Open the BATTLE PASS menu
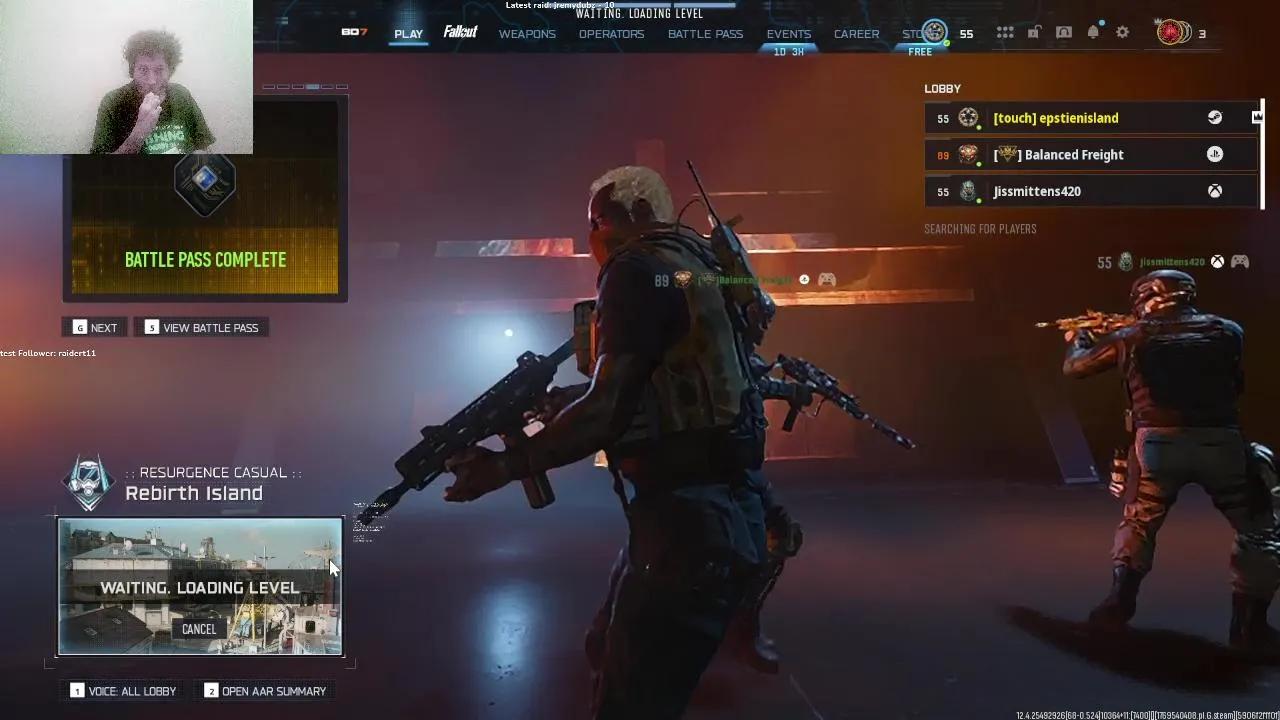 point(704,33)
